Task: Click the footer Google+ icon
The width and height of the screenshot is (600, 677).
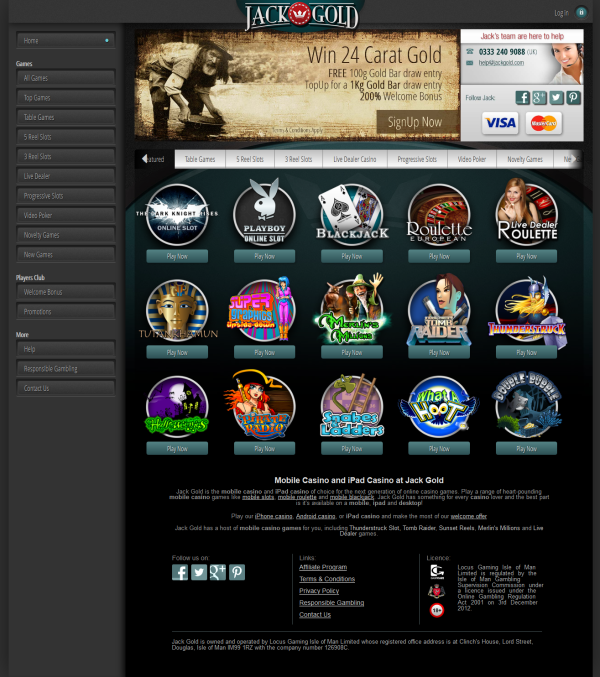Action: [x=218, y=573]
